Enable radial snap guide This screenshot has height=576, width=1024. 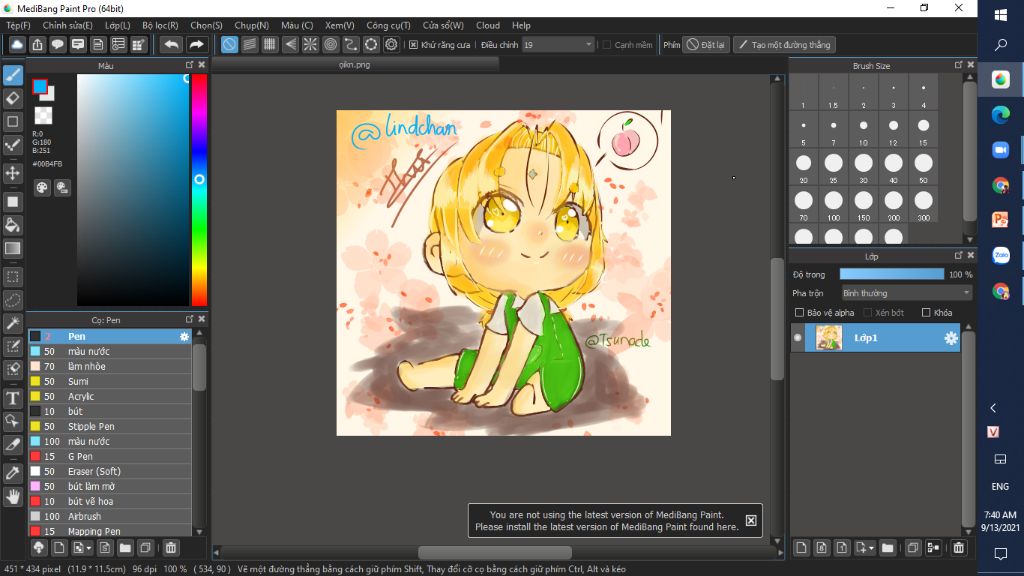click(x=310, y=44)
